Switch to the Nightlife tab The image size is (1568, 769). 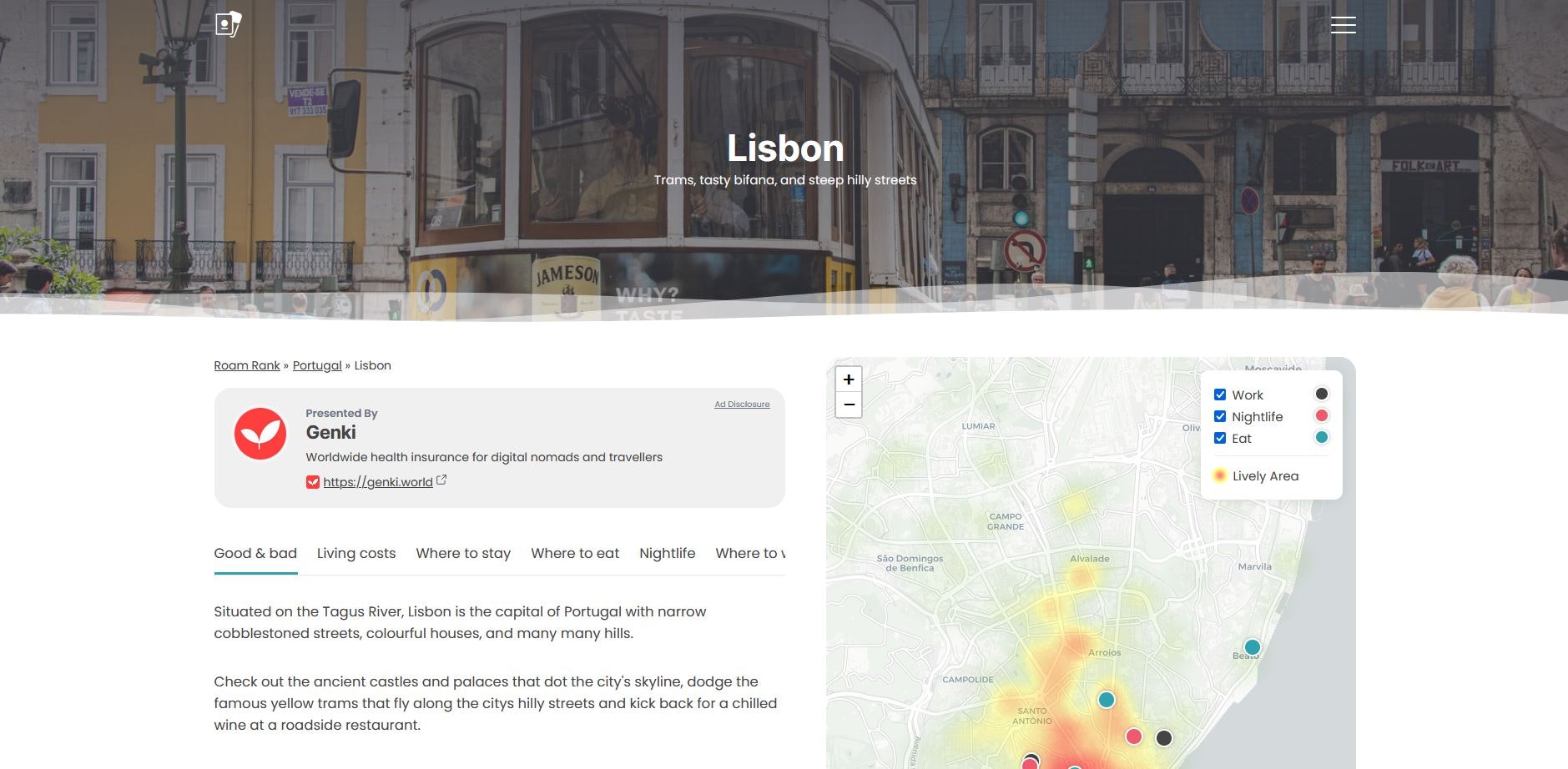pyautogui.click(x=668, y=553)
